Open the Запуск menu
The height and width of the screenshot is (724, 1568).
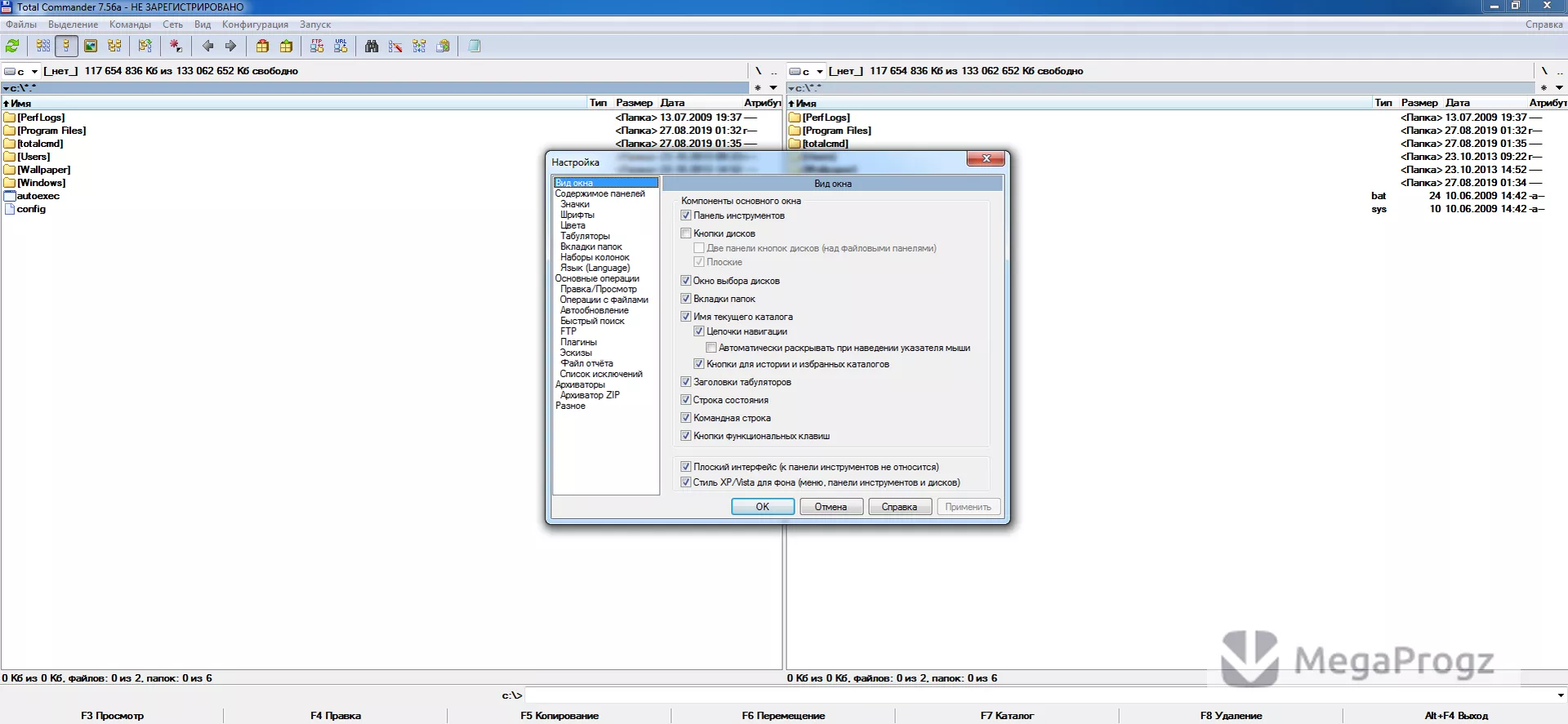(315, 24)
